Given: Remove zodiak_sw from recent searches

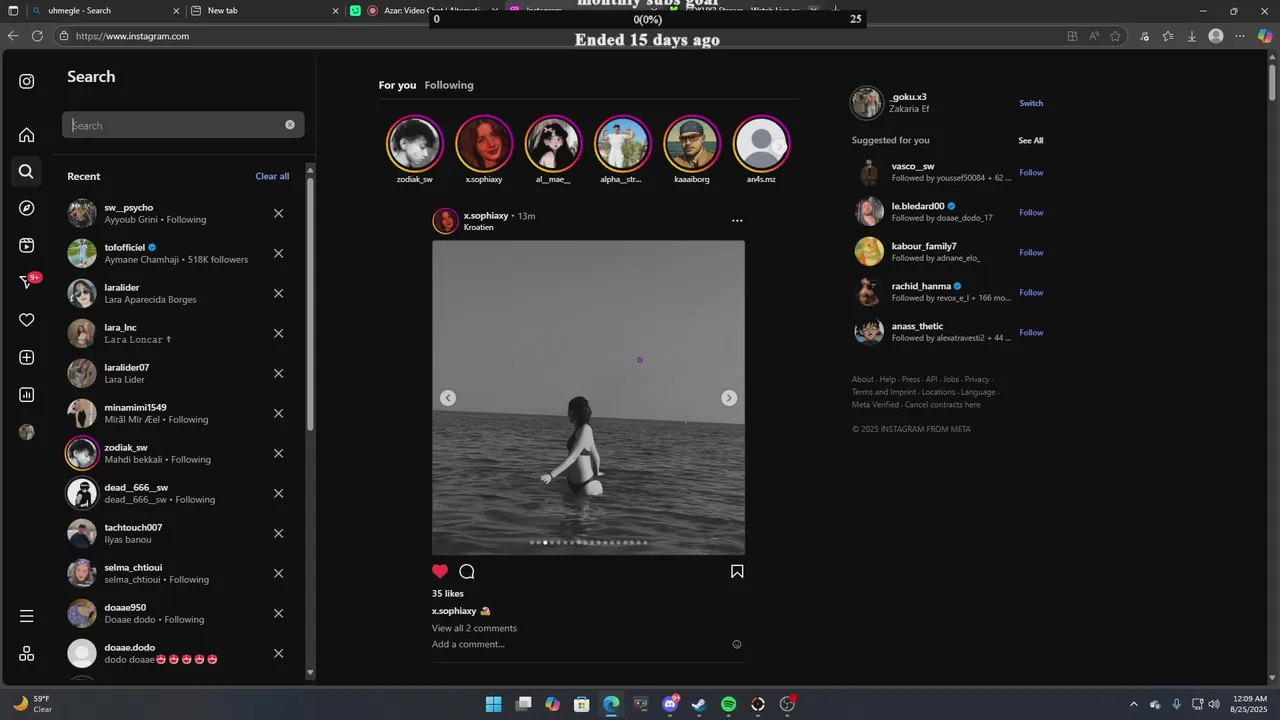Looking at the screenshot, I should [279, 453].
